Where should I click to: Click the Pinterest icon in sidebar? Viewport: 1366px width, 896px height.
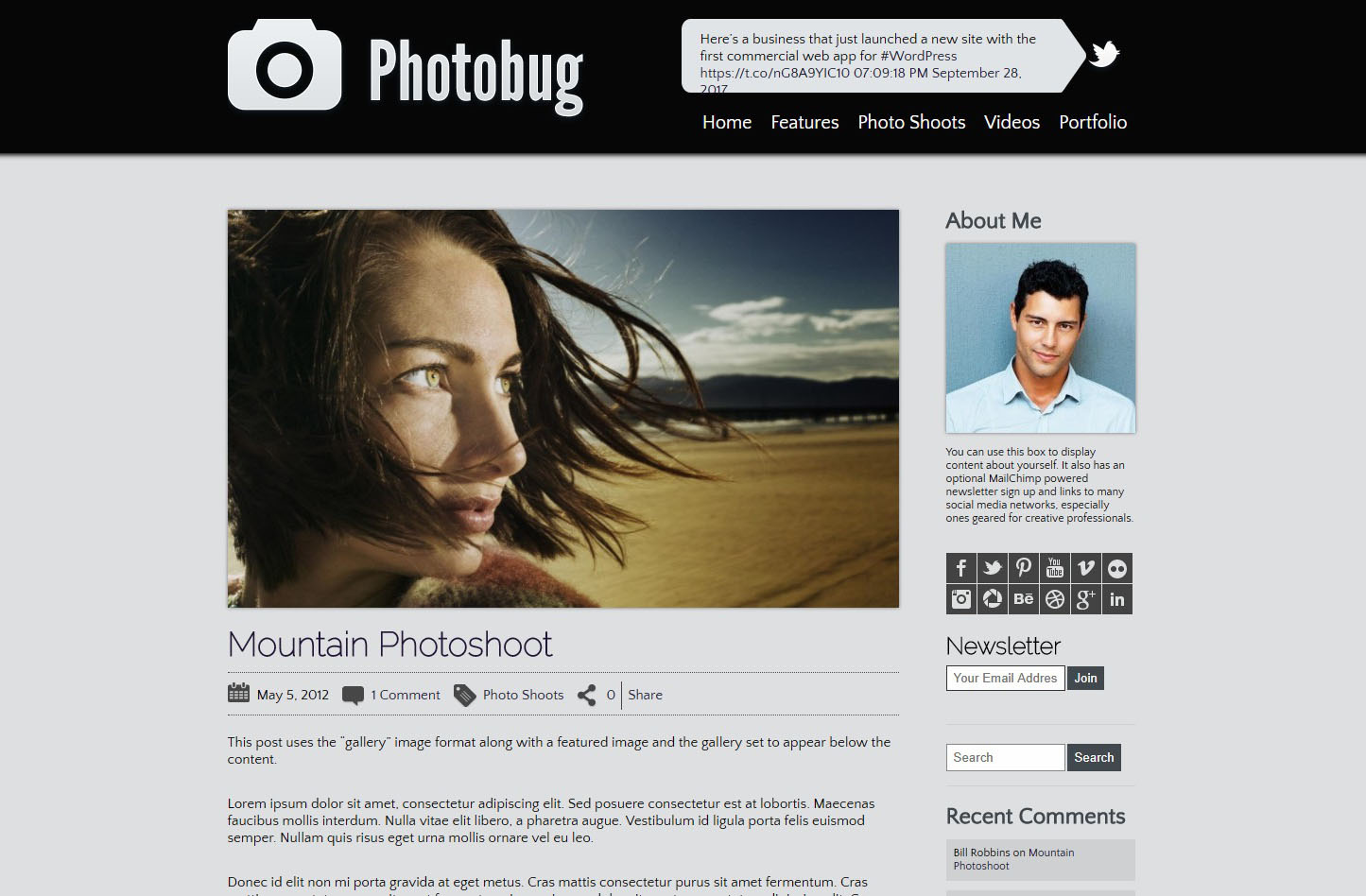point(1023,568)
